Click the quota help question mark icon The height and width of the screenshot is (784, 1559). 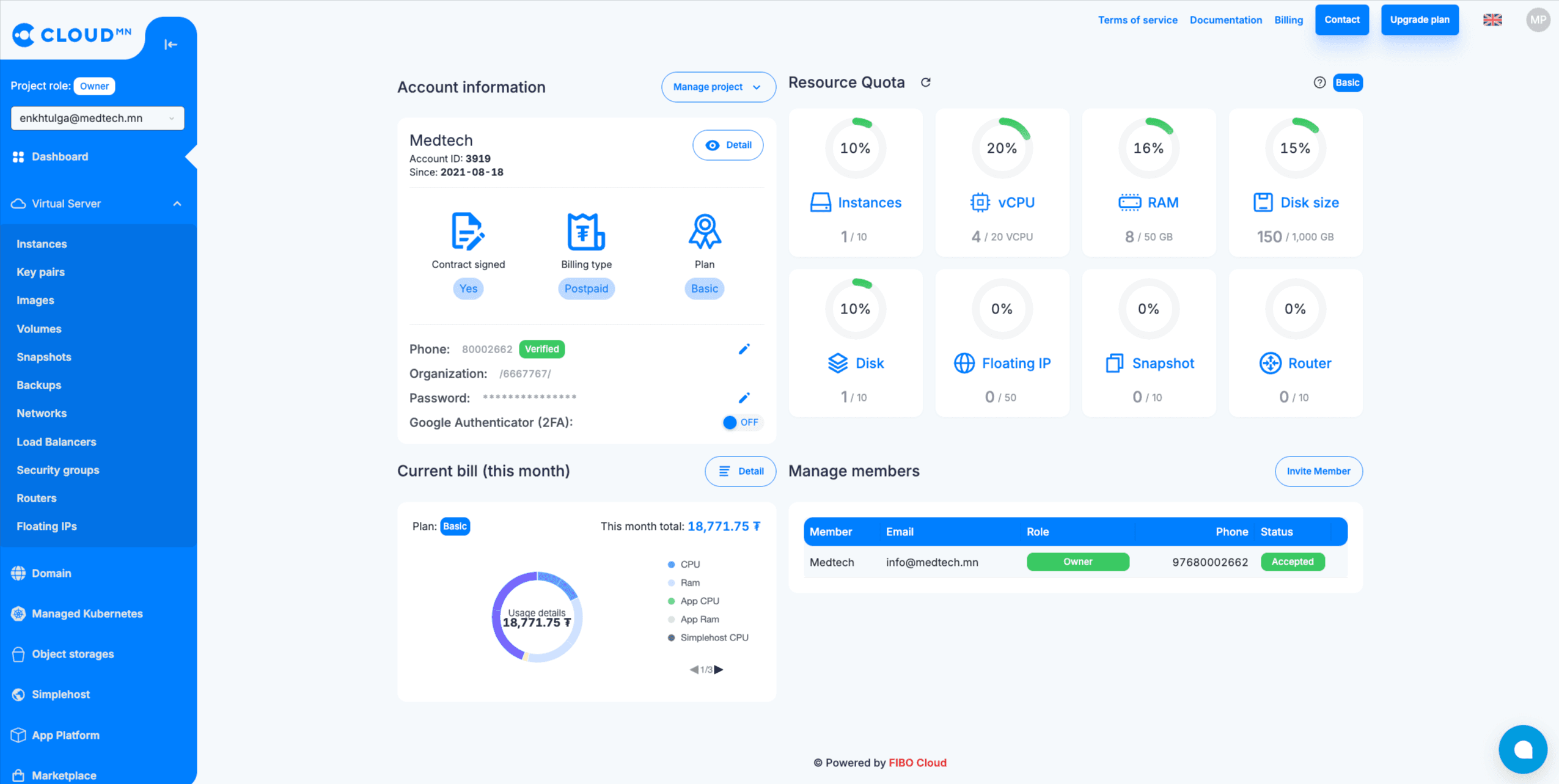(x=1319, y=82)
